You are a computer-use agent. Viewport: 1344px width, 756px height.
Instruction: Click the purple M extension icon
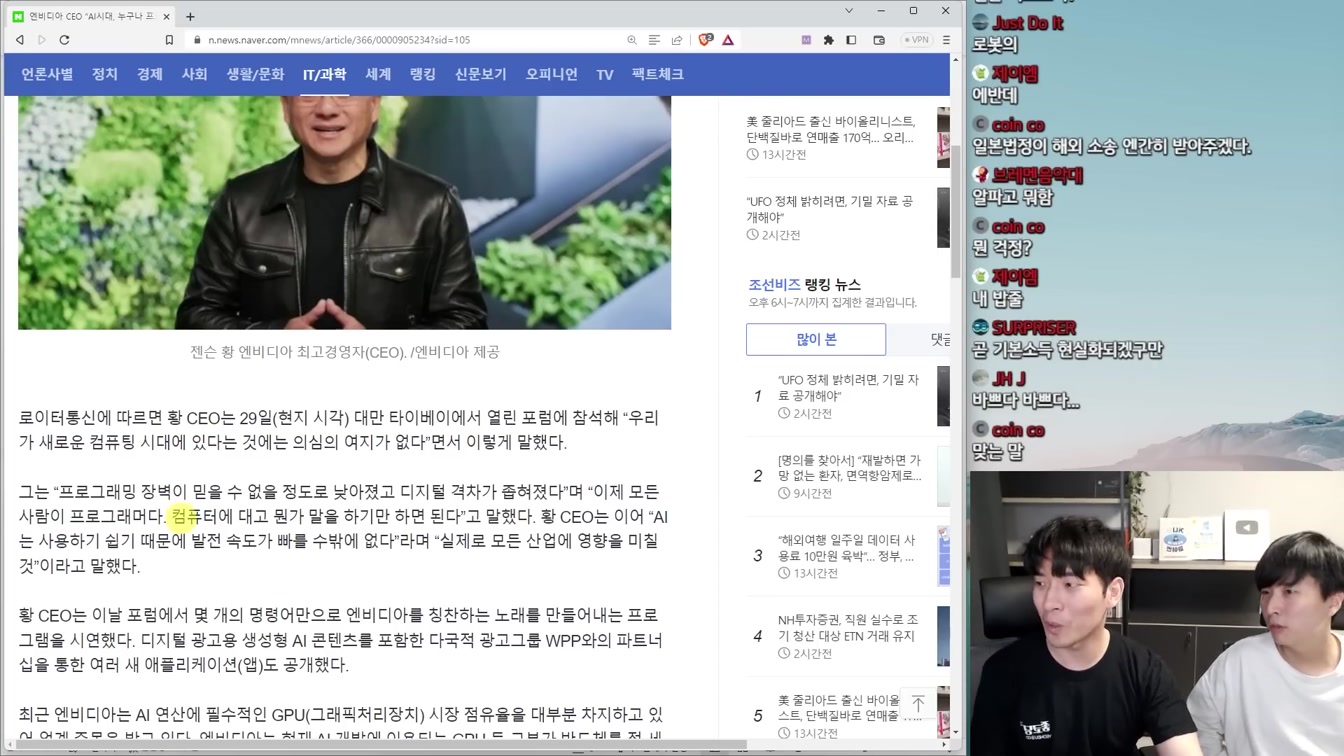coord(806,40)
